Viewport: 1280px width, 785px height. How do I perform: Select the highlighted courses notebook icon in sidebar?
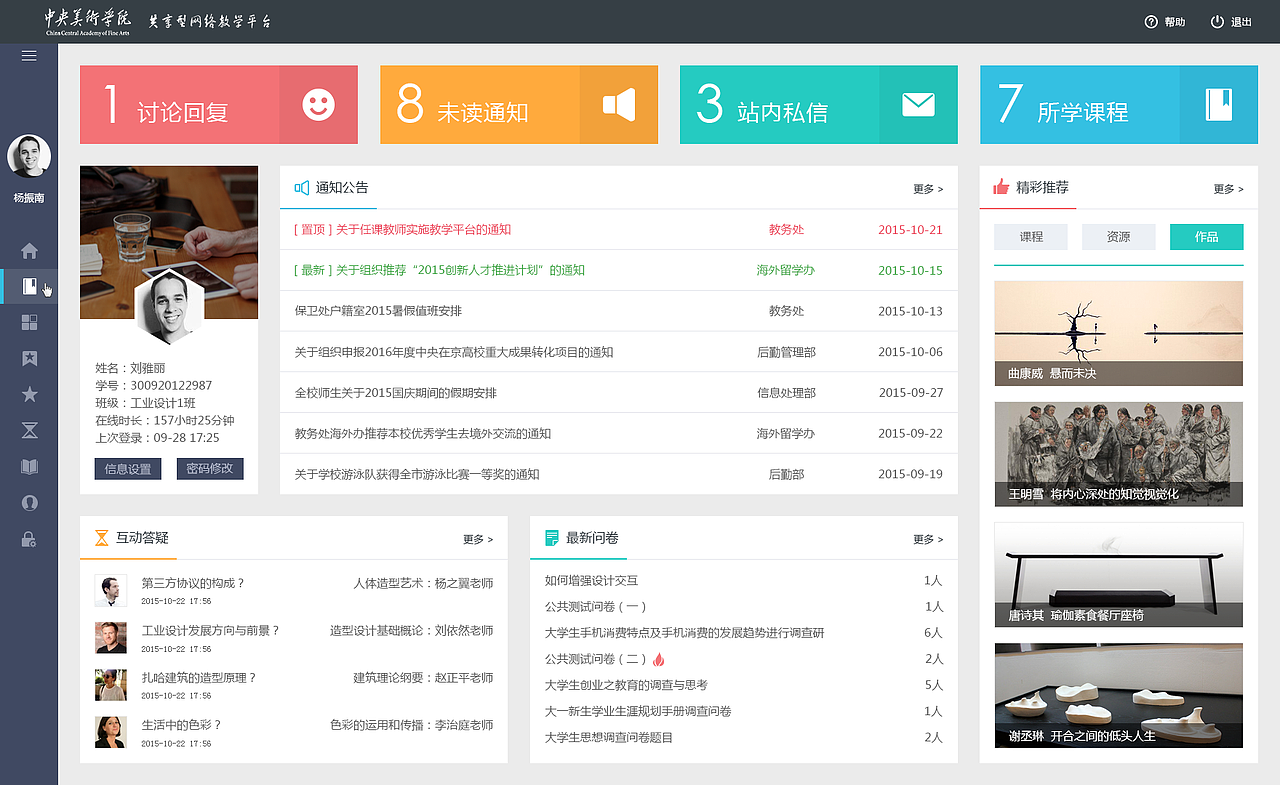click(29, 287)
